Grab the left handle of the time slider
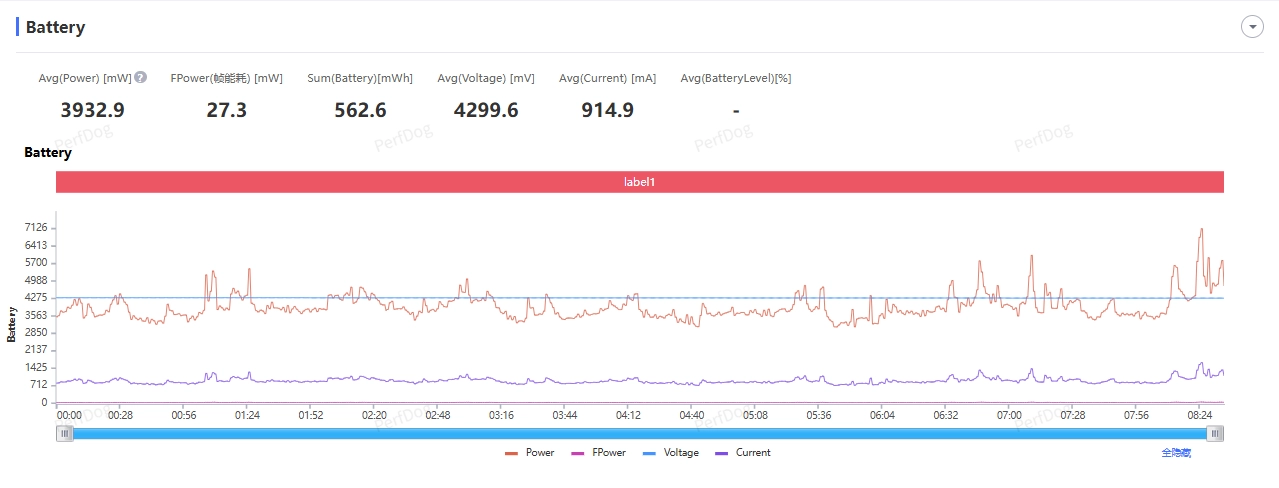This screenshot has width=1279, height=488. coord(65,433)
